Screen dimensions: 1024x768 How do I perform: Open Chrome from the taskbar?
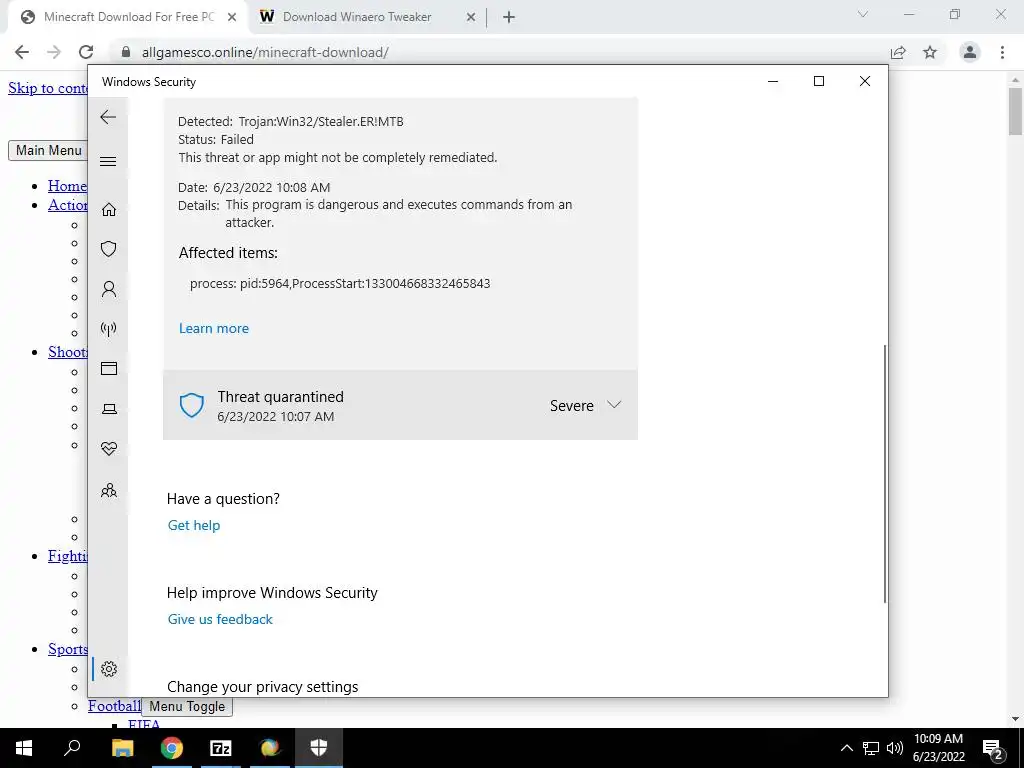[172, 748]
